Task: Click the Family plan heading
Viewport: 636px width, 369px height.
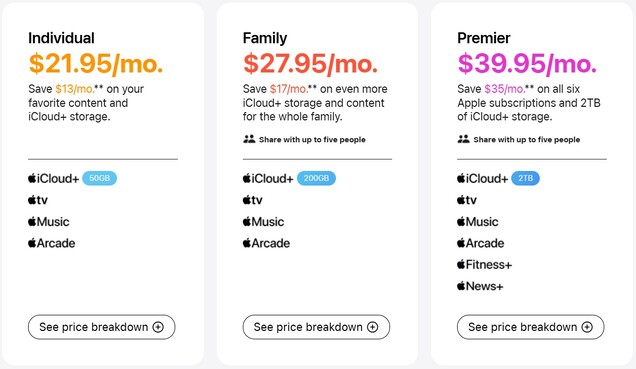Action: 265,38
